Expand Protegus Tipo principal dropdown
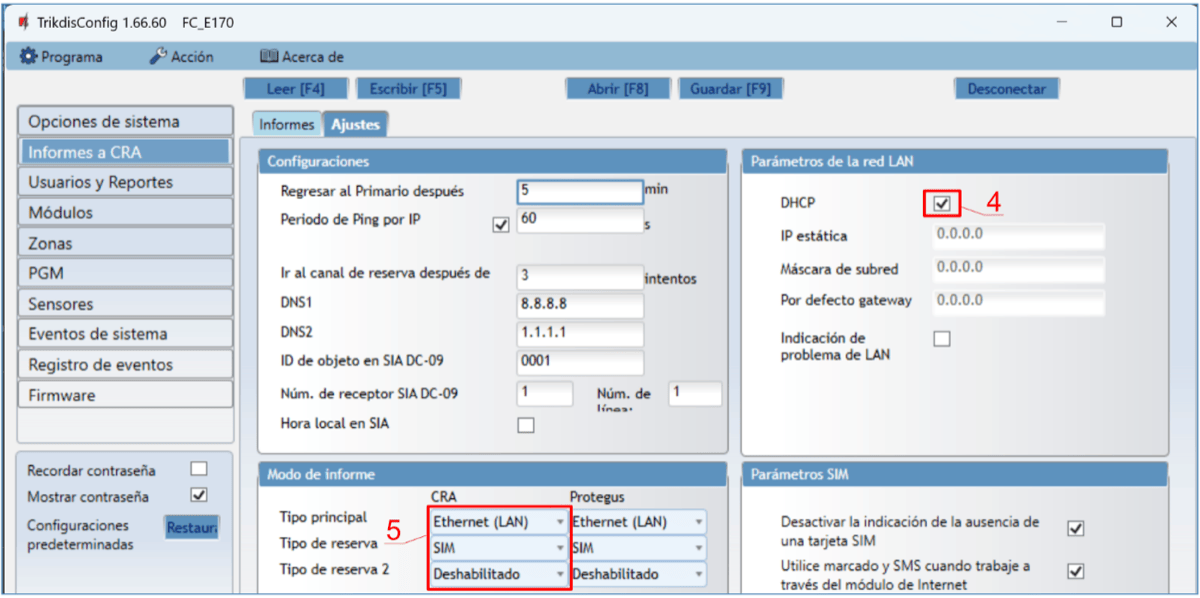This screenshot has height=598, width=1200. [637, 521]
